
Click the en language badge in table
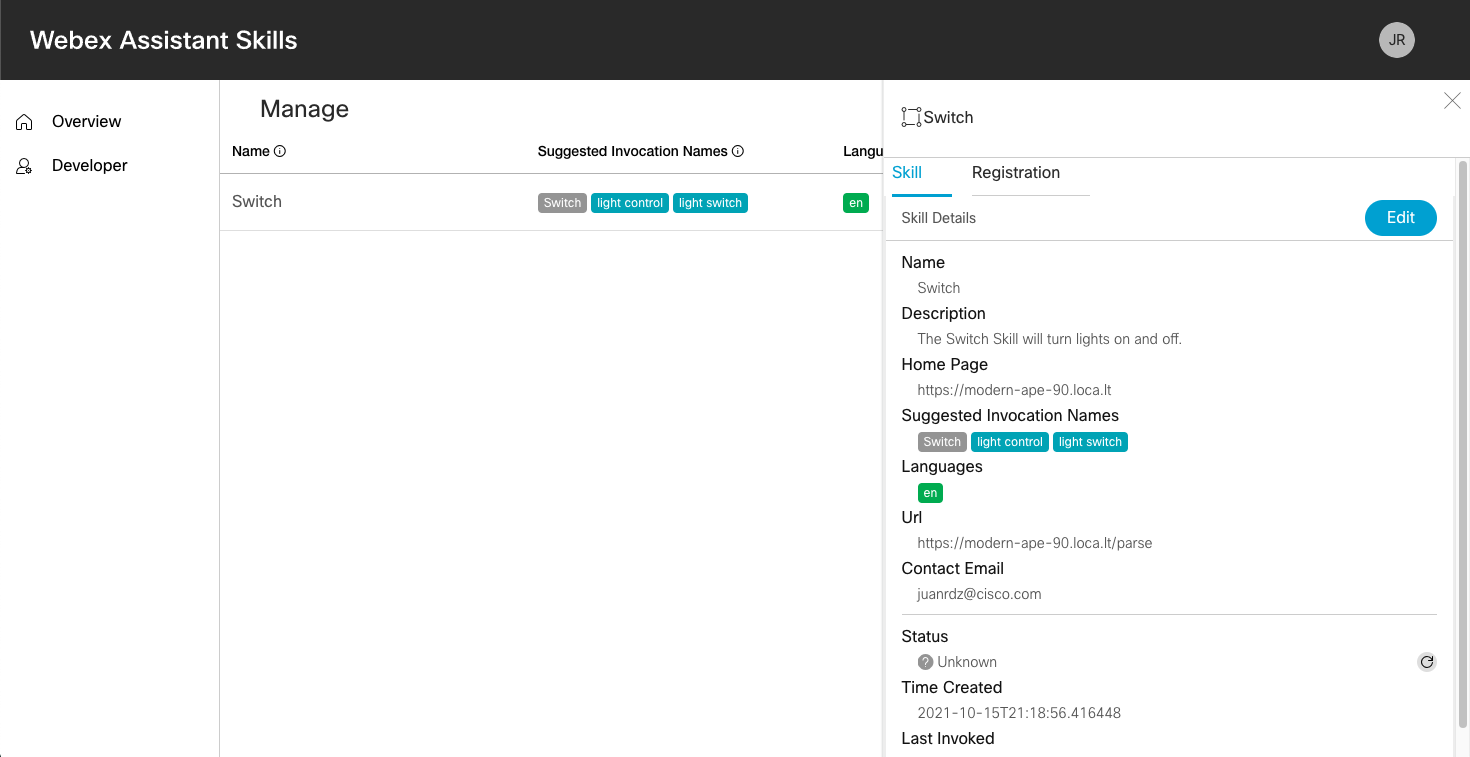[x=855, y=203]
